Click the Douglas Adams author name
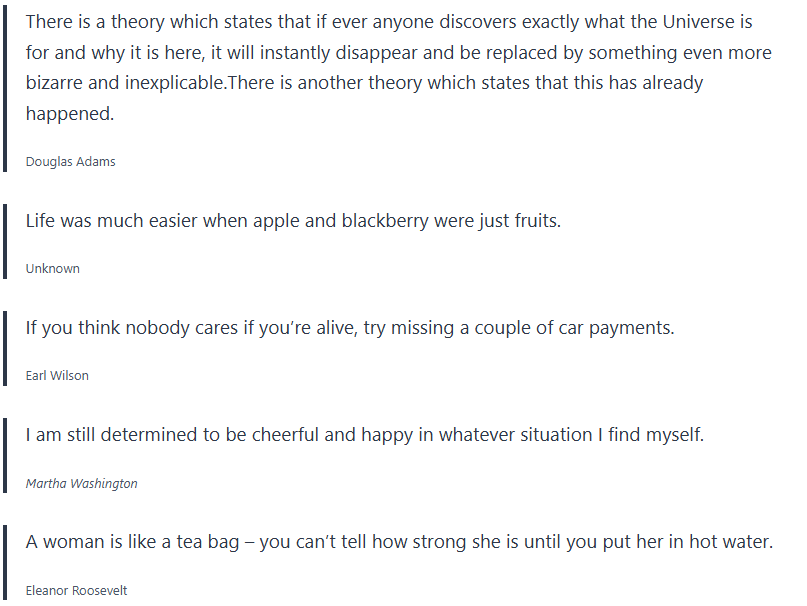The height and width of the screenshot is (606, 807). click(x=70, y=161)
